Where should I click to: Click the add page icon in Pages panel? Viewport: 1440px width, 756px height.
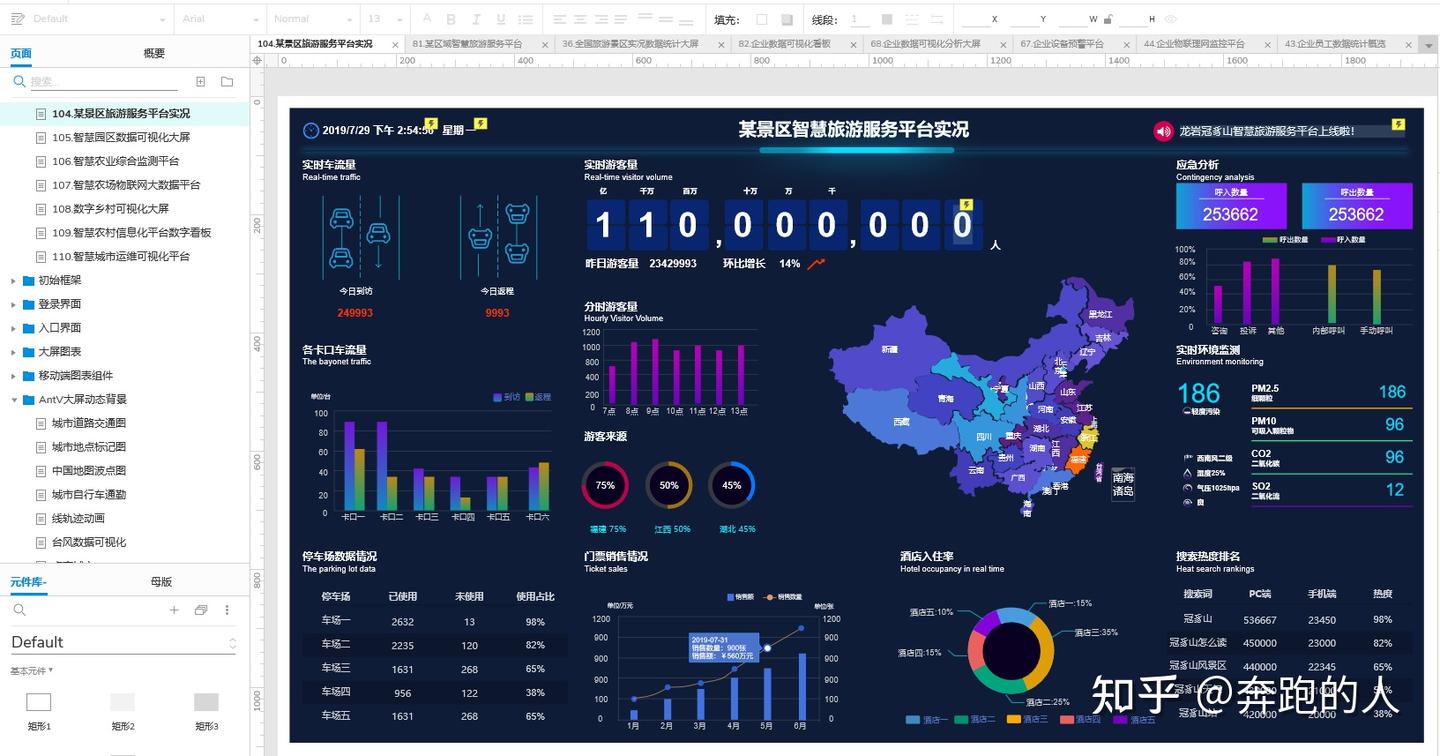200,82
